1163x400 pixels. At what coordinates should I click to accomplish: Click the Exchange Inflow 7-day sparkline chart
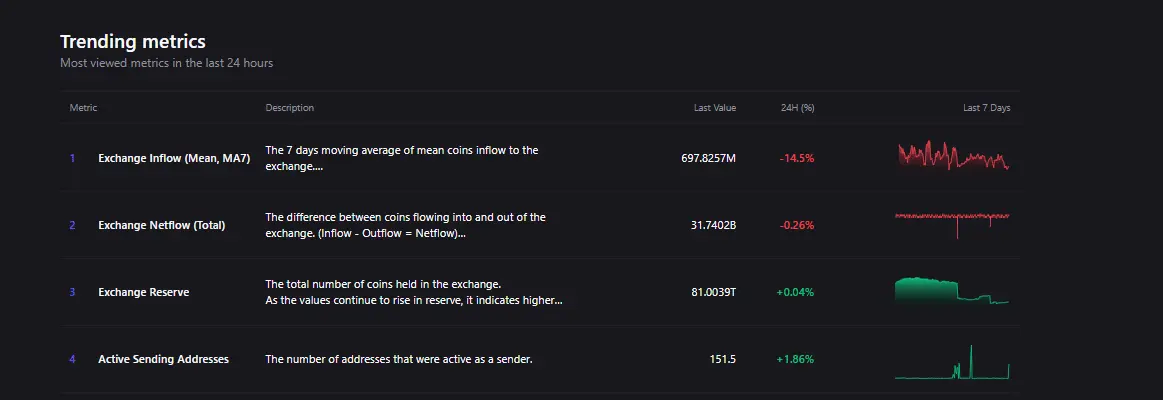pyautogui.click(x=953, y=156)
